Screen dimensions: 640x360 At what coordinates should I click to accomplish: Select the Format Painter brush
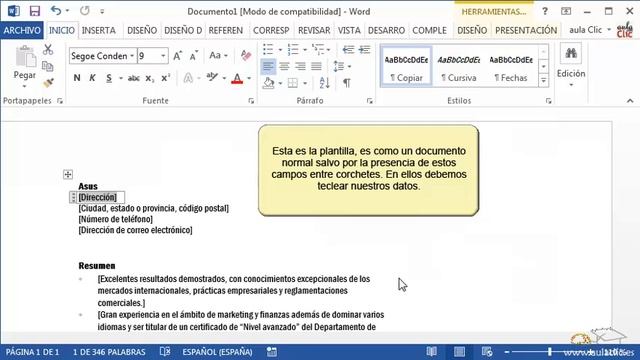(x=48, y=83)
